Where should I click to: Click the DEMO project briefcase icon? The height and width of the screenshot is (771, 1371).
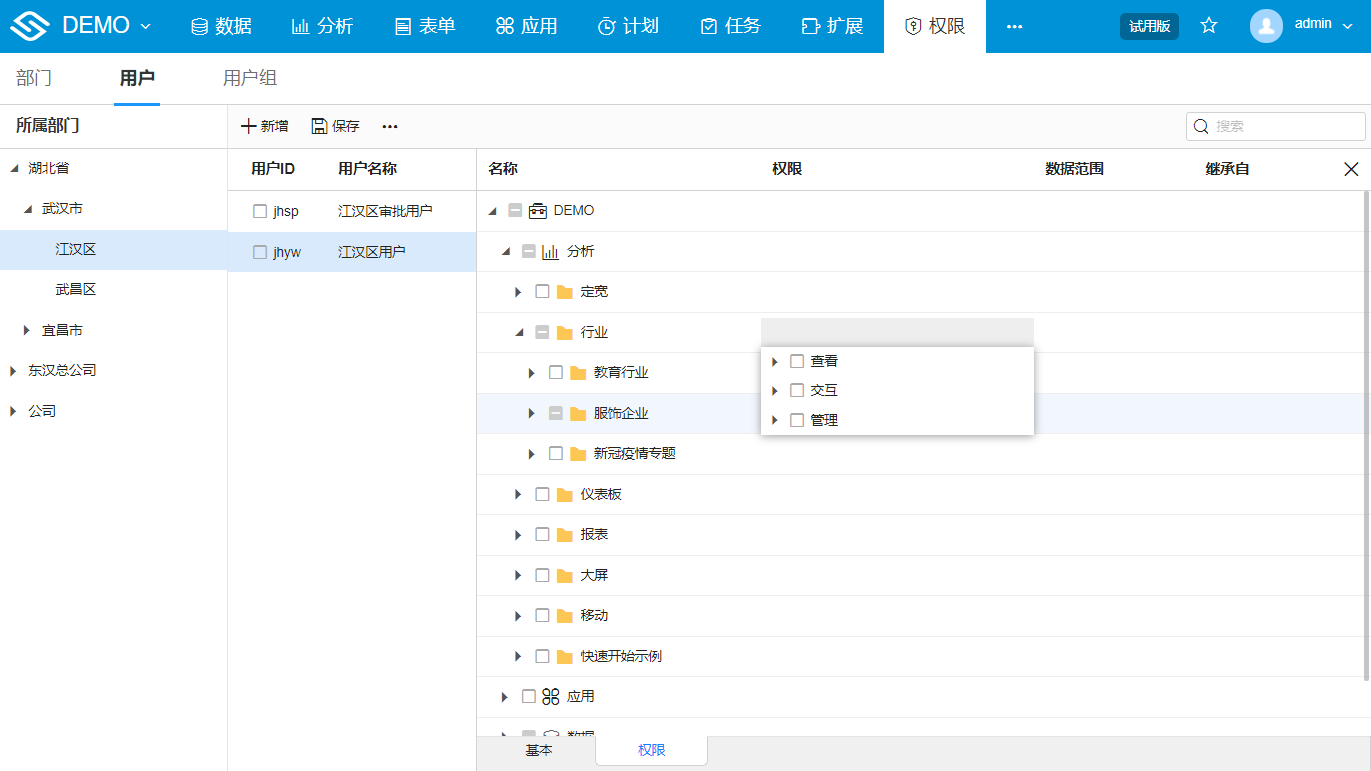pos(538,210)
